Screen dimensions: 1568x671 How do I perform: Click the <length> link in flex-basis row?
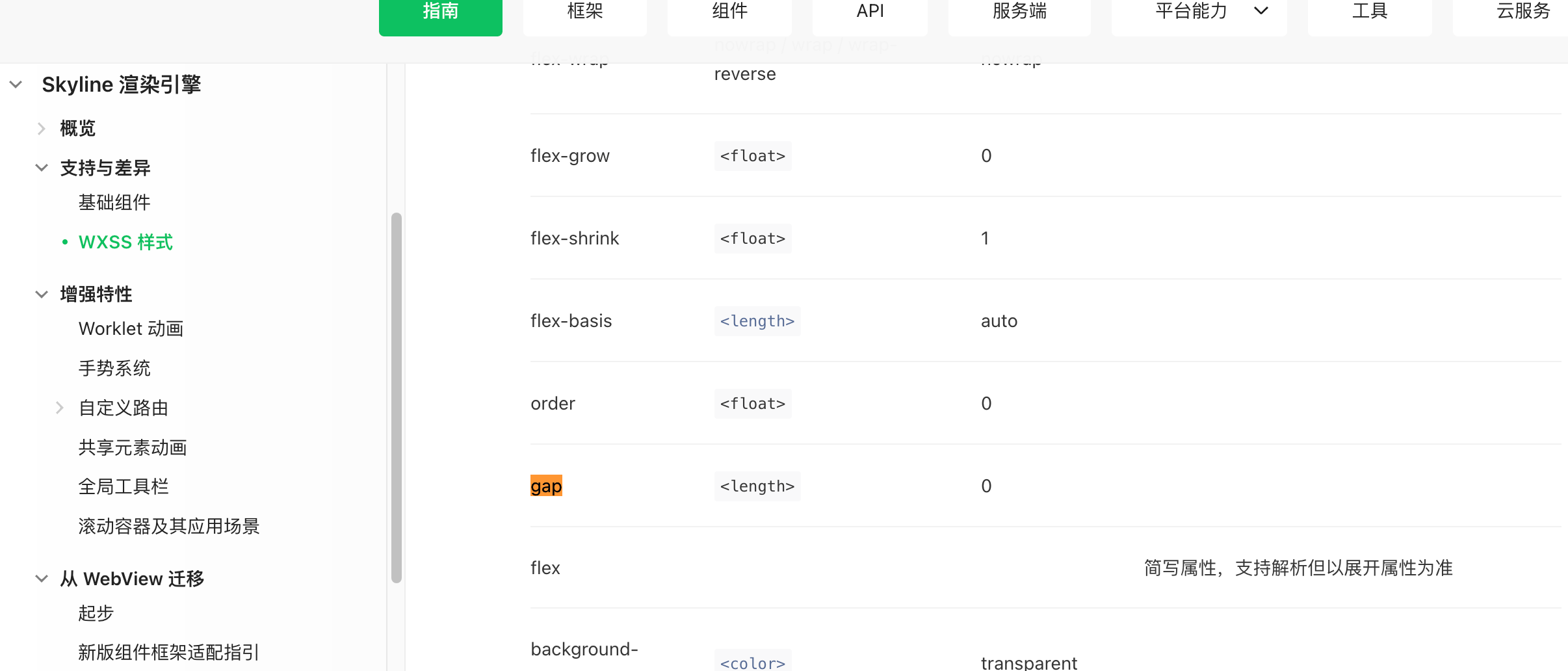tap(757, 321)
